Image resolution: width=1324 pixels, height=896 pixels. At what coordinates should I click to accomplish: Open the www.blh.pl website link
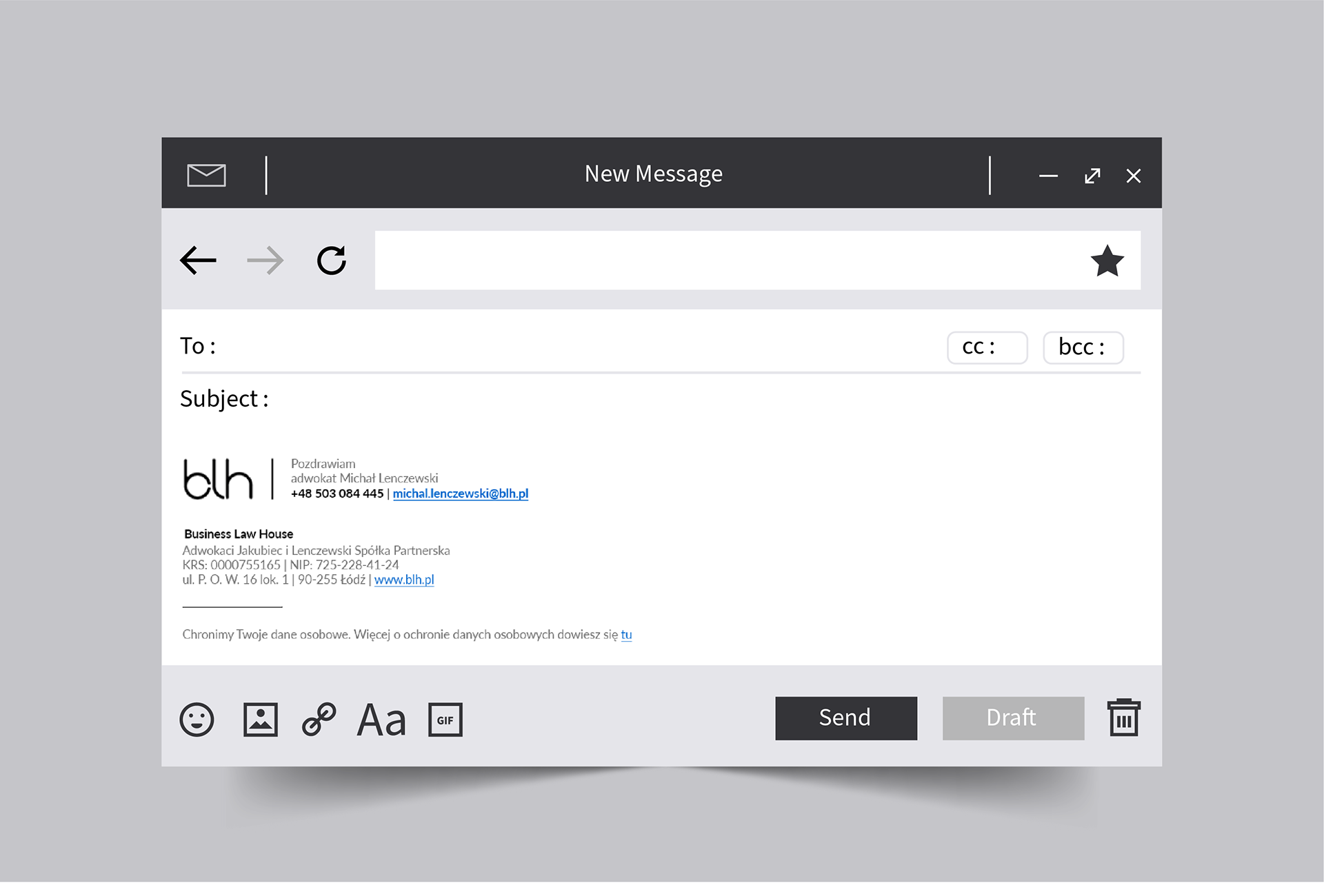404,580
